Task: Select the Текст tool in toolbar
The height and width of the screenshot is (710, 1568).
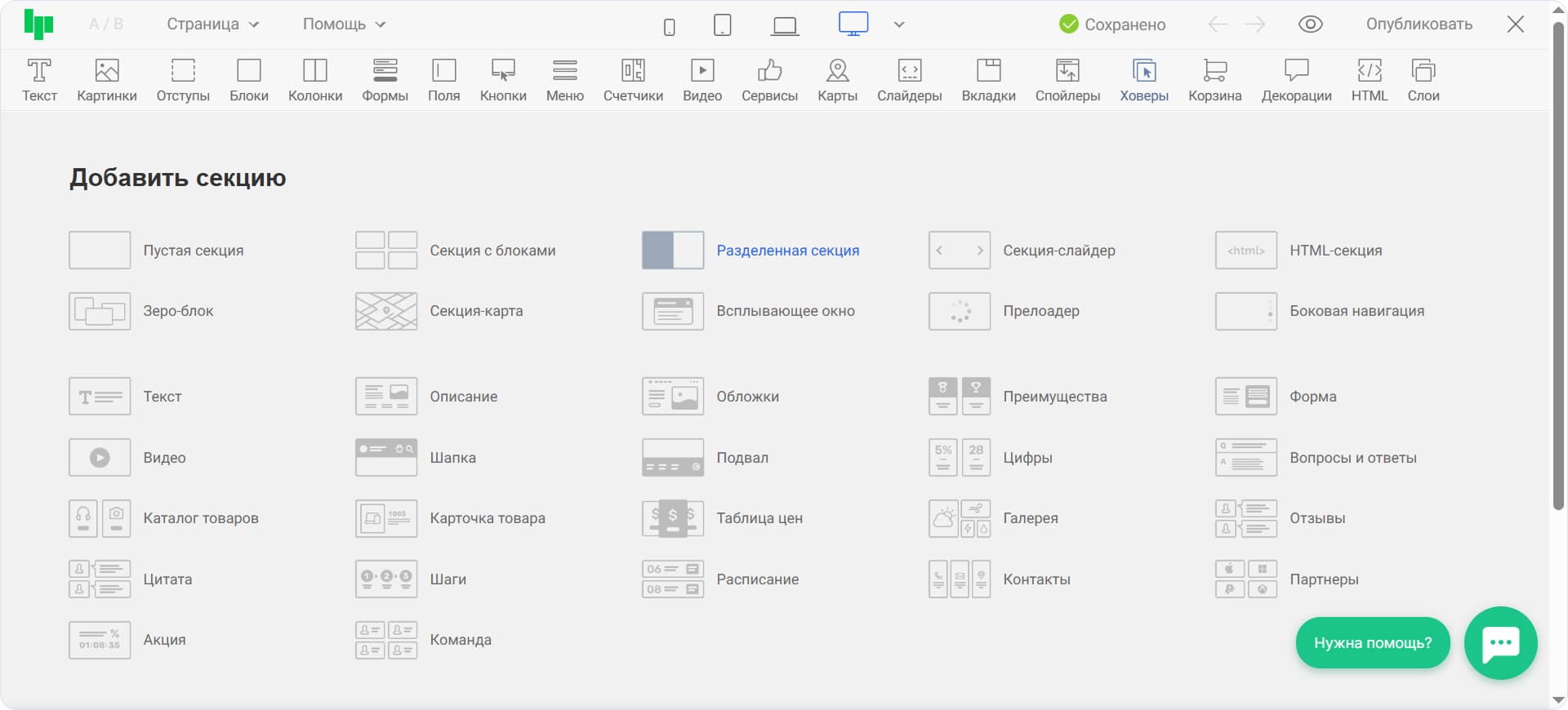Action: (39, 80)
